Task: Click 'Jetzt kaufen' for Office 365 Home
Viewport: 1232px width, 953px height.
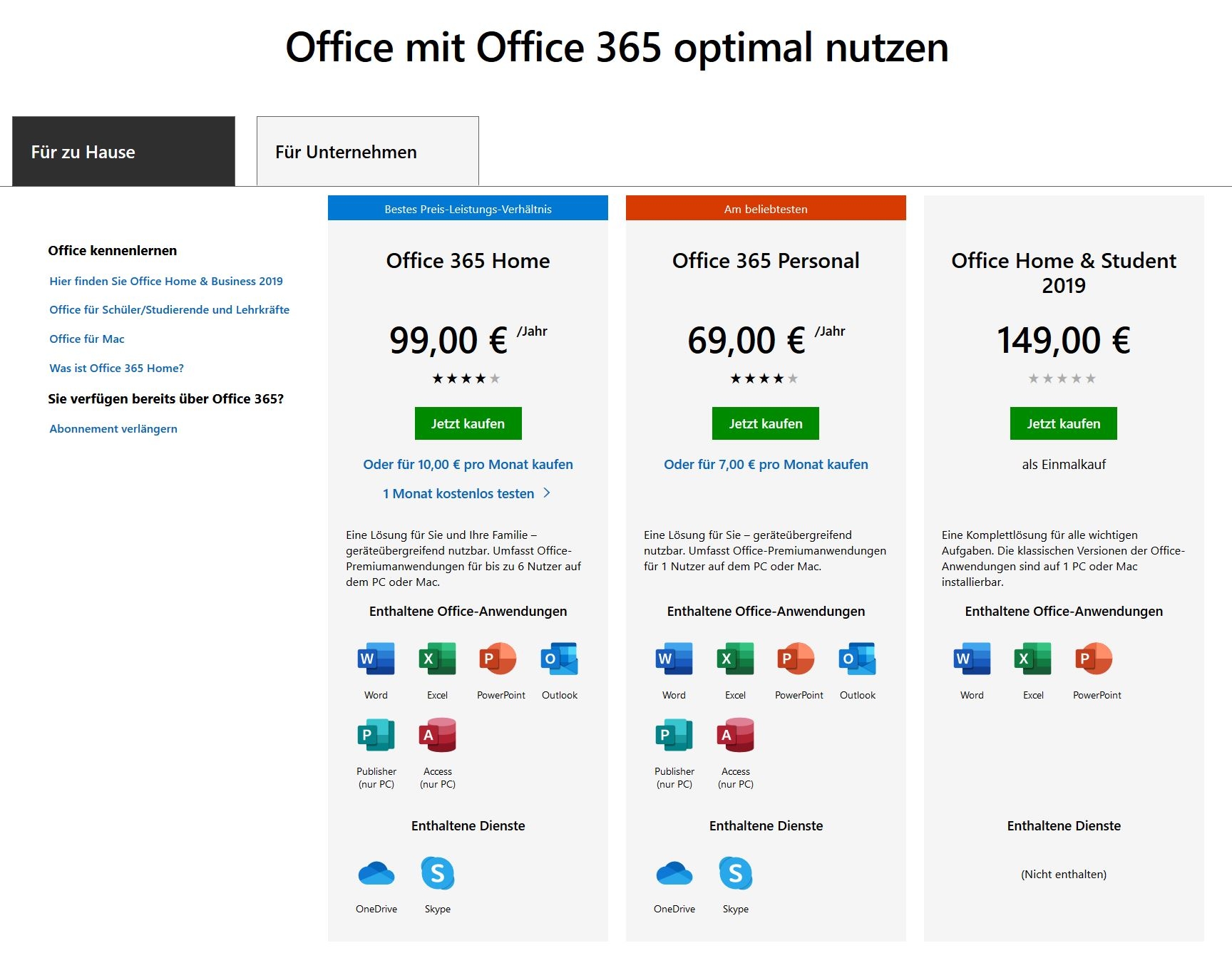Action: [468, 423]
